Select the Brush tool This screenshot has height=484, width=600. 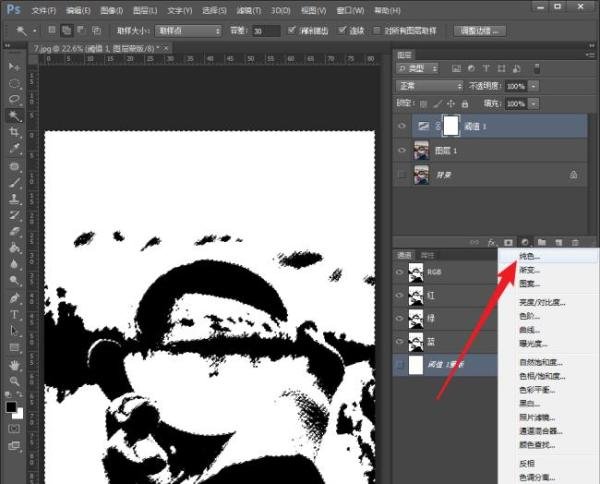(x=14, y=183)
